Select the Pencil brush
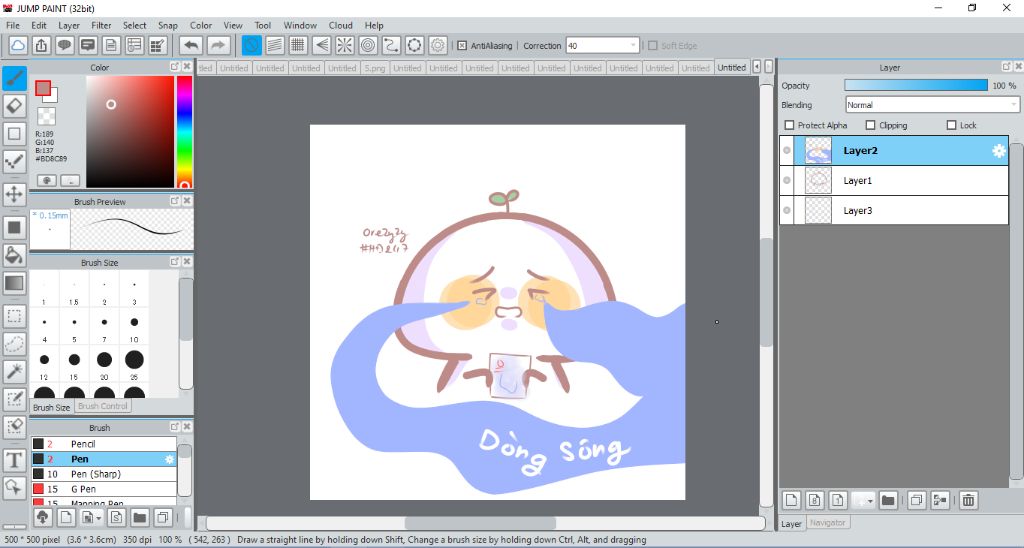The image size is (1024, 548). point(103,444)
